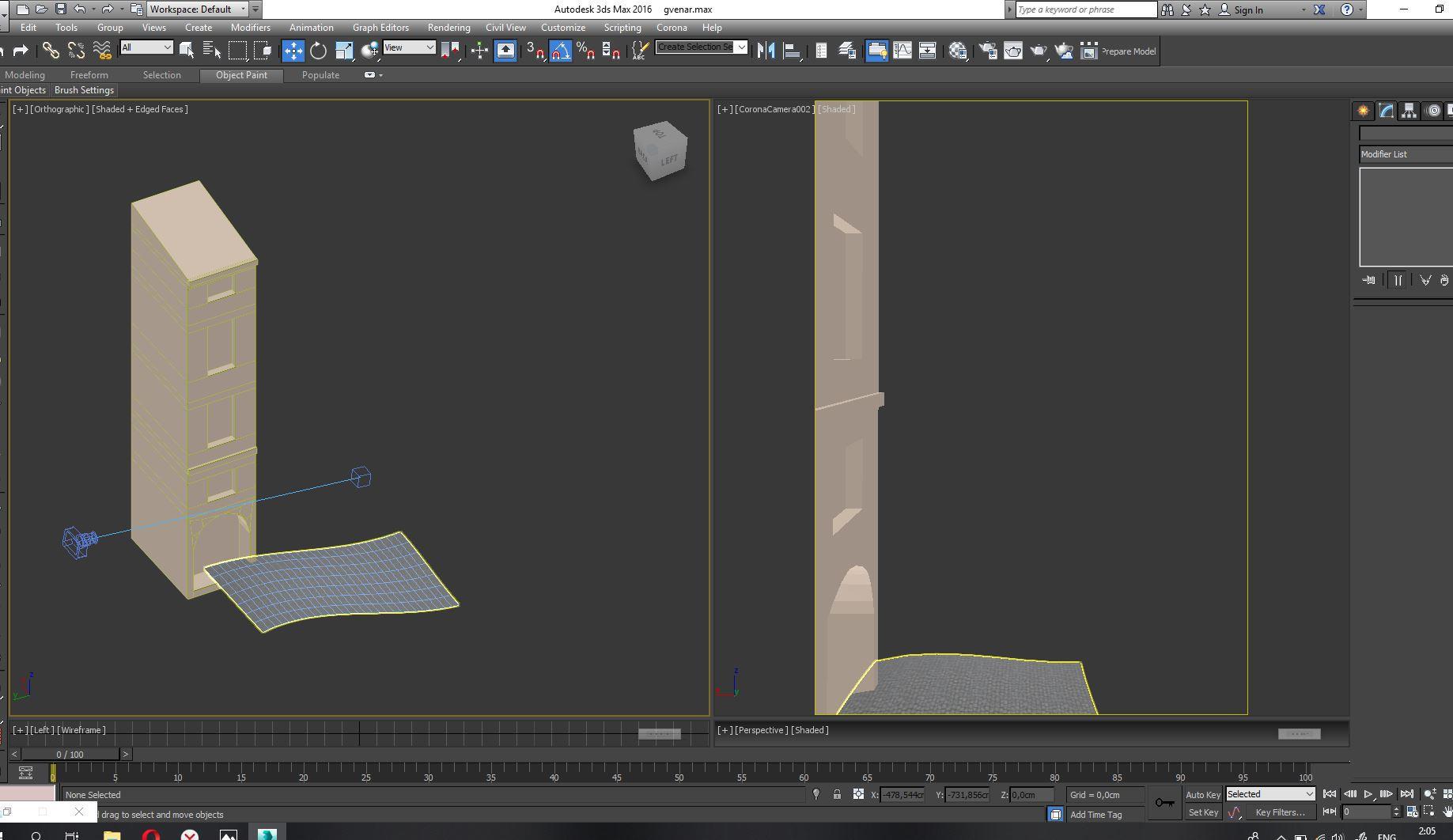
Task: Click the Key Filters button
Action: (x=1280, y=812)
